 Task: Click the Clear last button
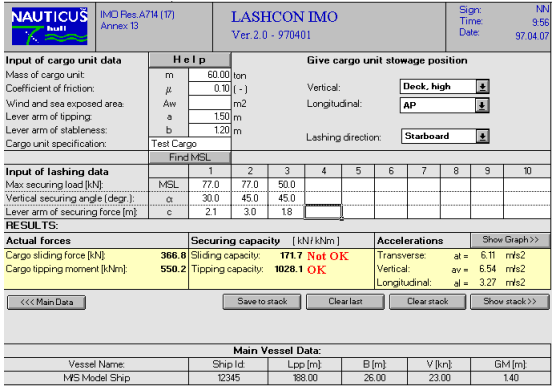pos(345,302)
